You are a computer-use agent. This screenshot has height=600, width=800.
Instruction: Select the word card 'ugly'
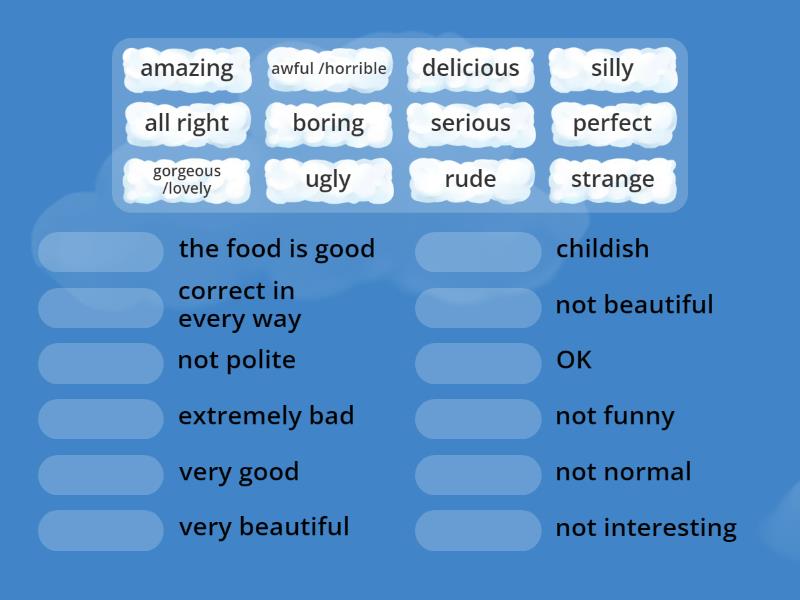pyautogui.click(x=329, y=180)
